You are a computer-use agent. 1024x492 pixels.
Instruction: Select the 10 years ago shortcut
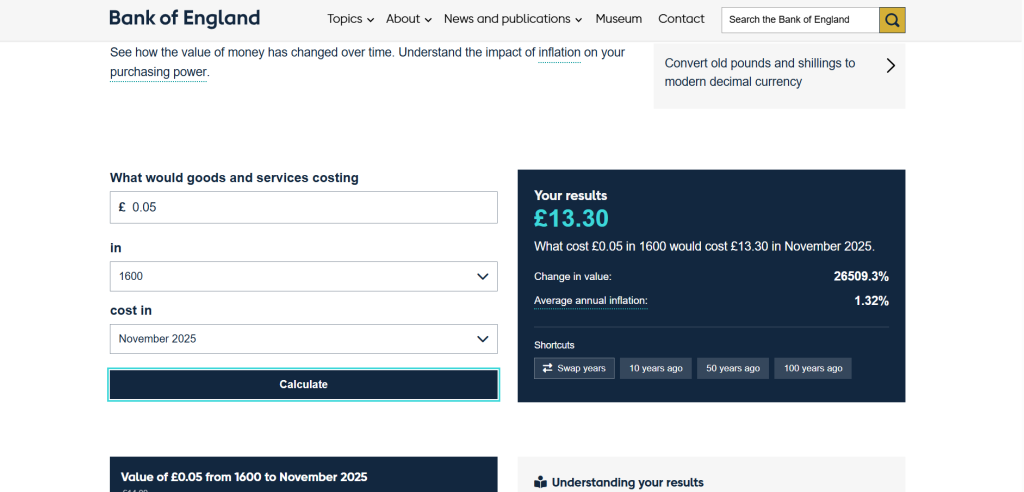coord(655,368)
